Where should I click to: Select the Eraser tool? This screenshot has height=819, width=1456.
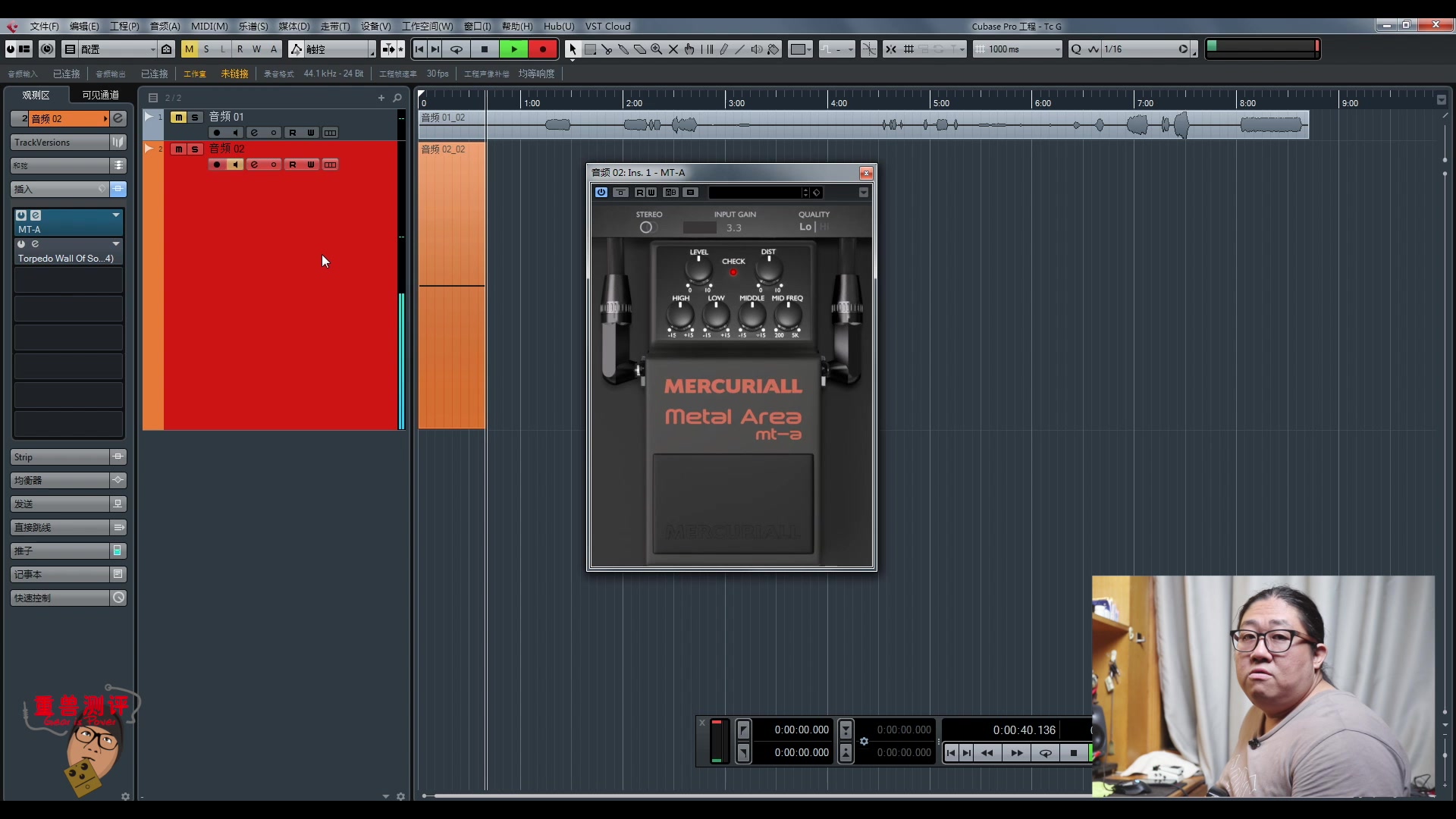point(640,49)
